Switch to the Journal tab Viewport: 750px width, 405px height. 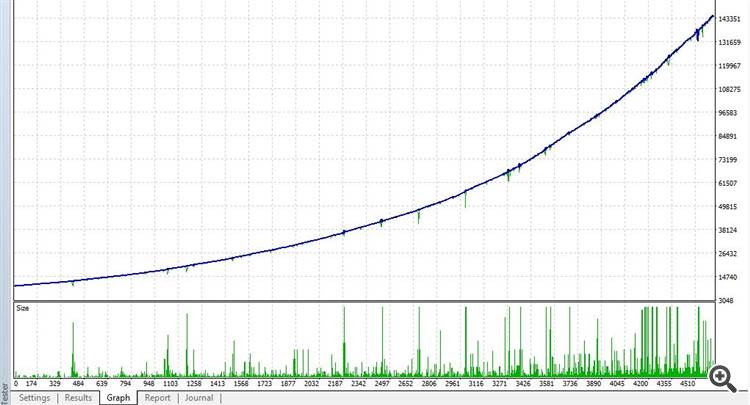tap(199, 398)
